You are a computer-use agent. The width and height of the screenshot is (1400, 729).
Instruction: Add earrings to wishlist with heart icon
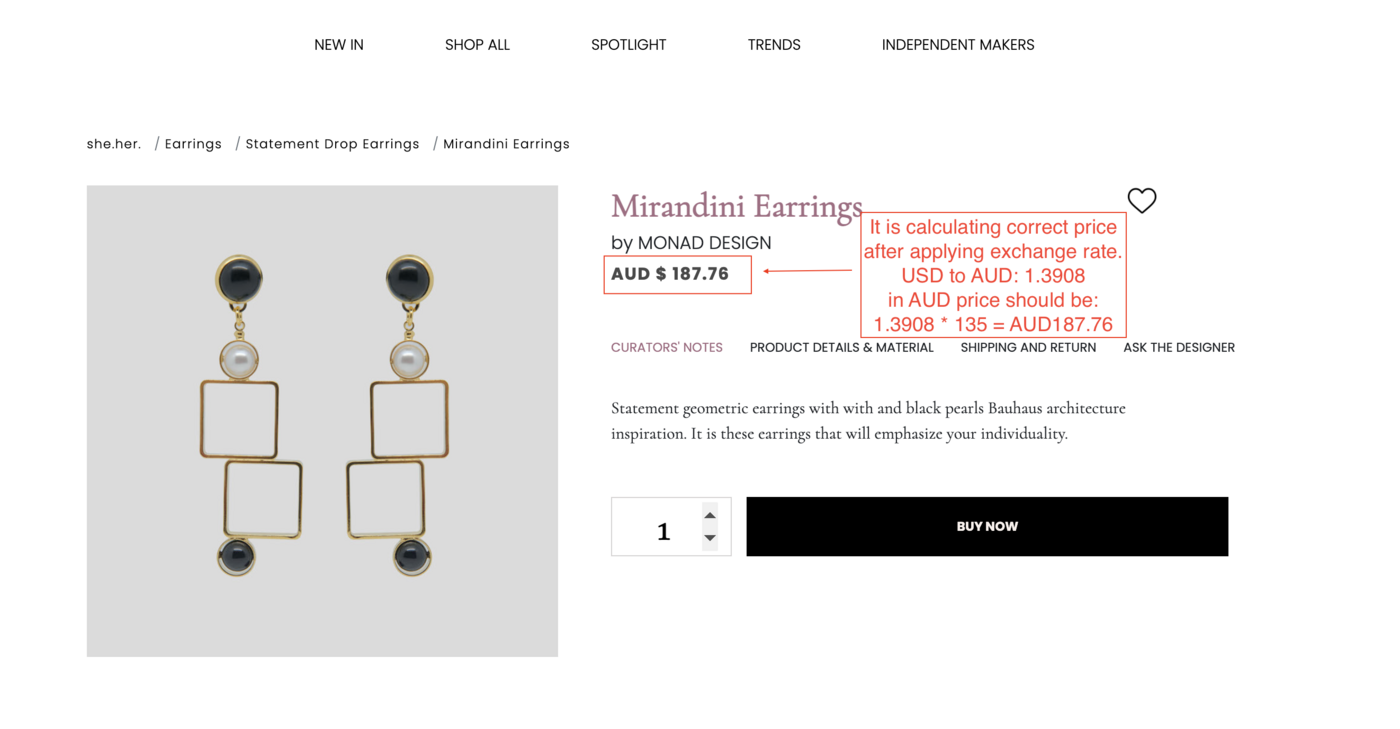point(1141,200)
